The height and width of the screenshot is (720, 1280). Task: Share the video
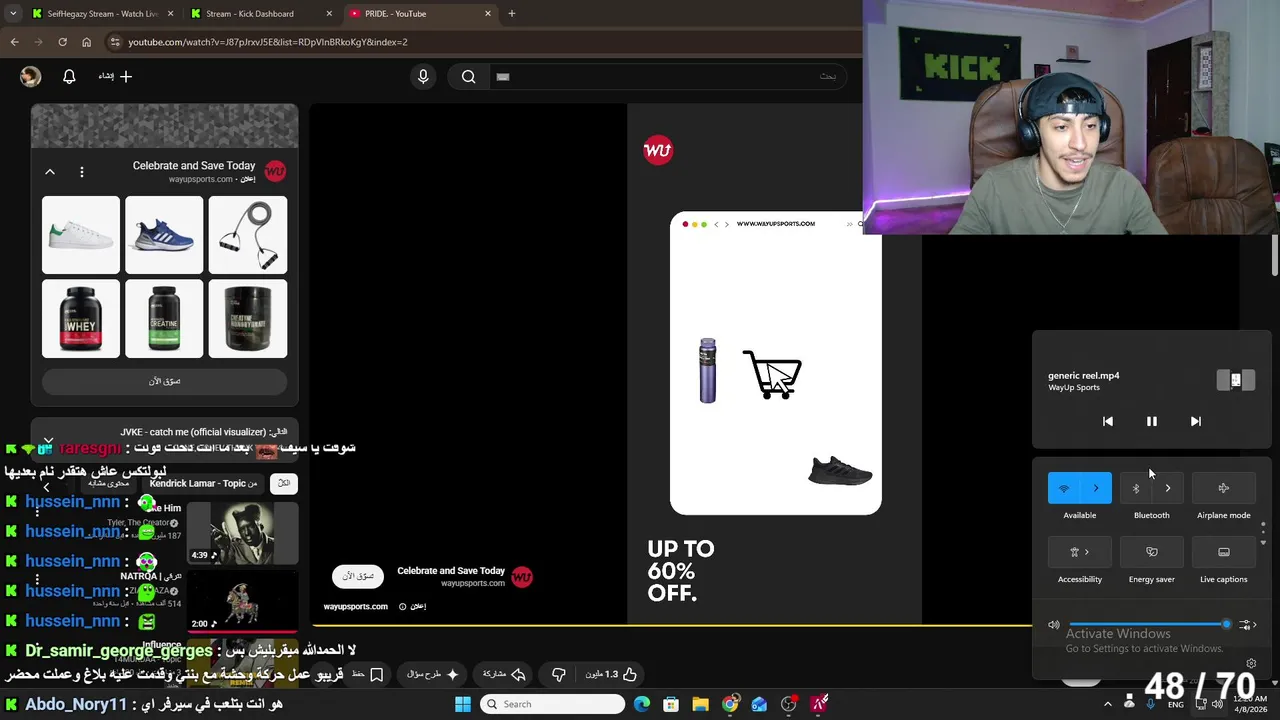(x=505, y=674)
